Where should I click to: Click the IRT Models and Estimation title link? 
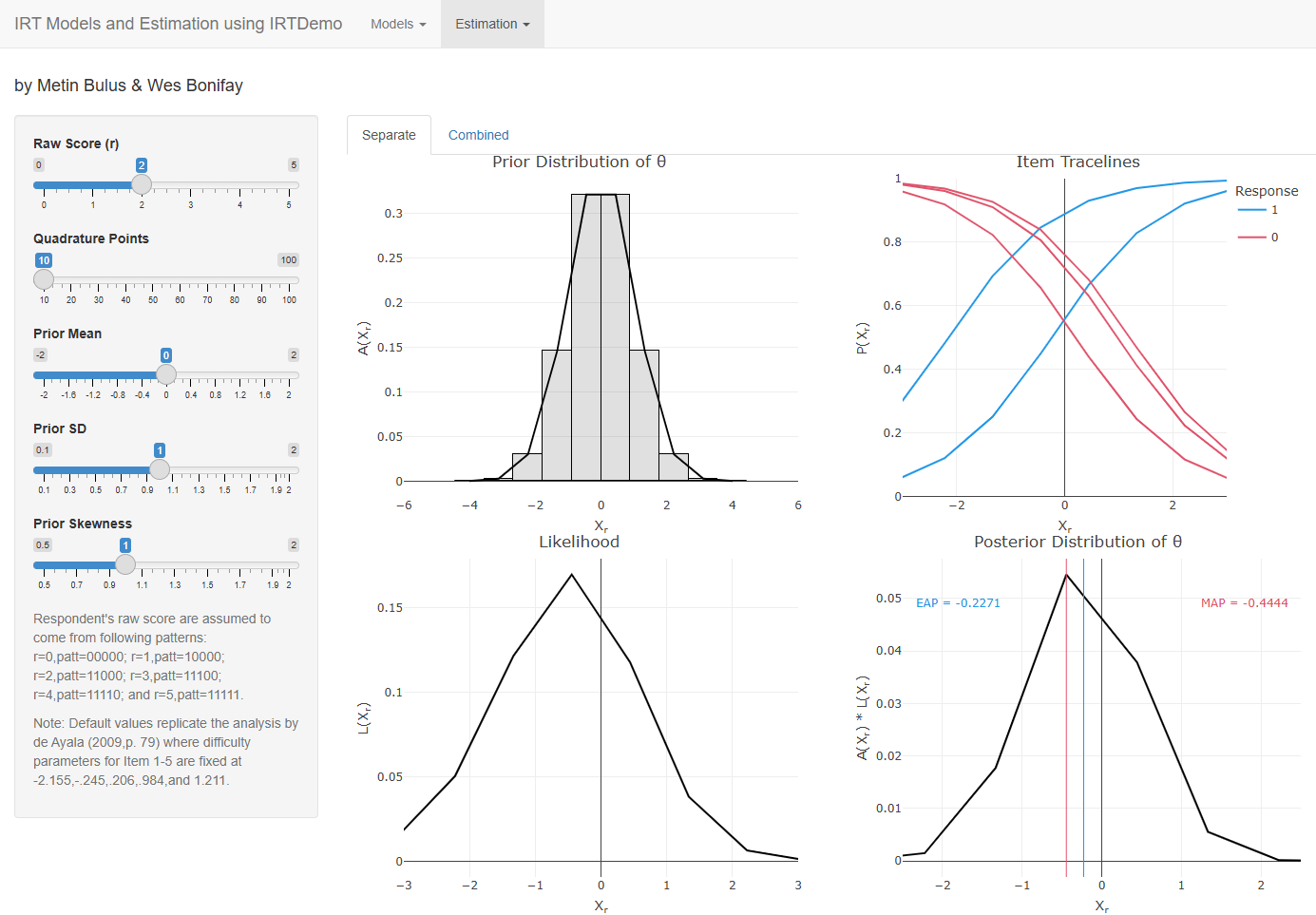[179, 24]
